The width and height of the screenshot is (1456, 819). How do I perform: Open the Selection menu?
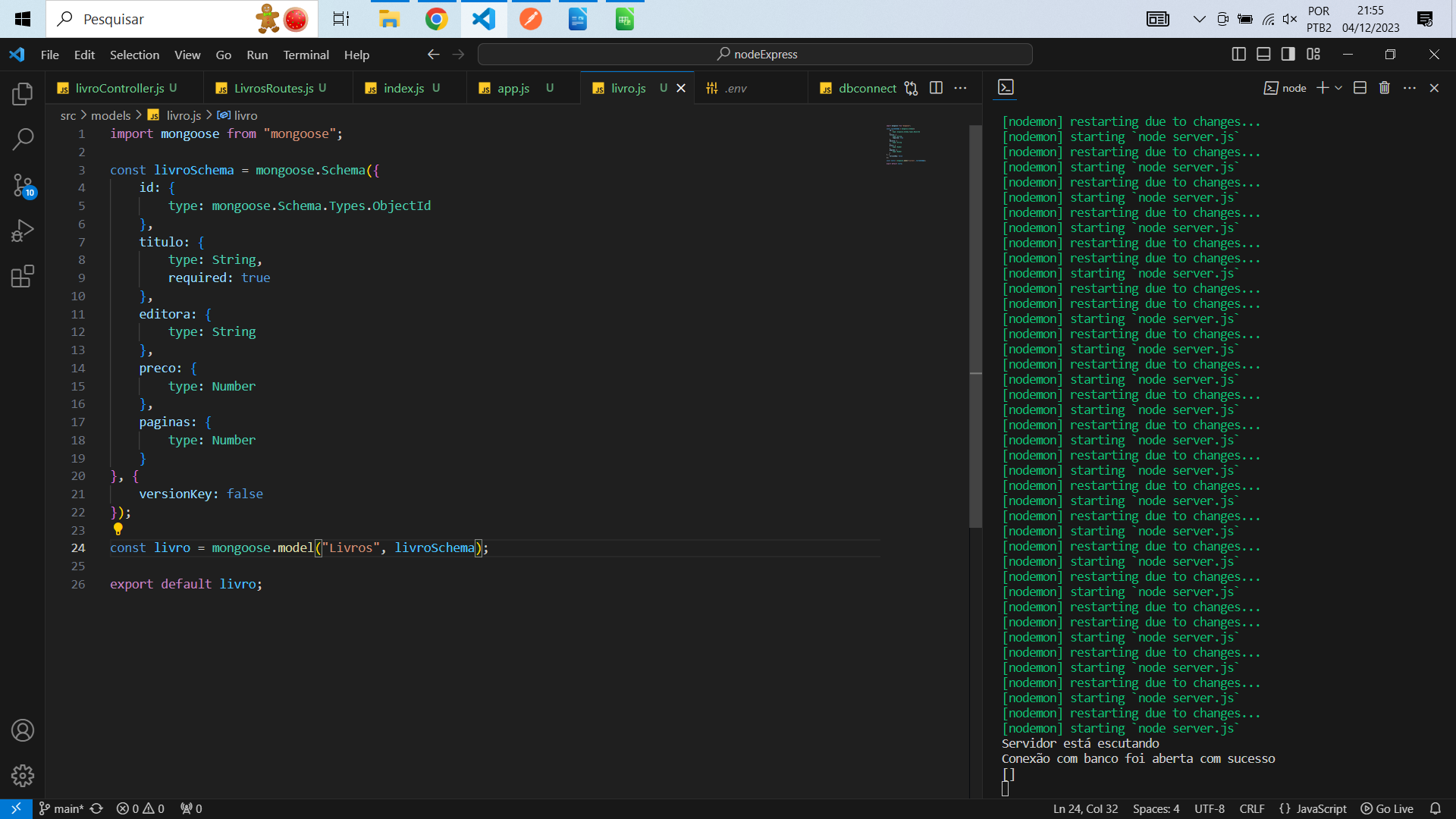pos(134,55)
